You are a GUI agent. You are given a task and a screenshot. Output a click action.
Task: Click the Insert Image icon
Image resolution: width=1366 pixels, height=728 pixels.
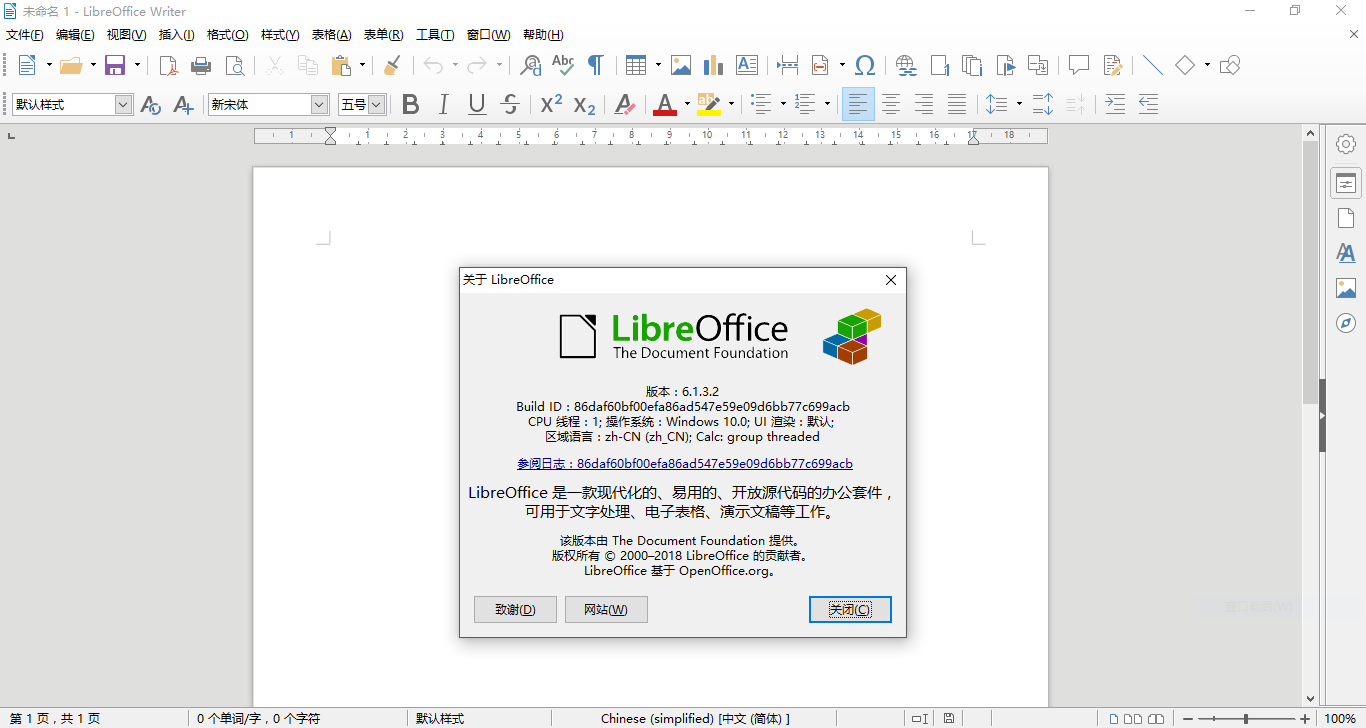(681, 66)
